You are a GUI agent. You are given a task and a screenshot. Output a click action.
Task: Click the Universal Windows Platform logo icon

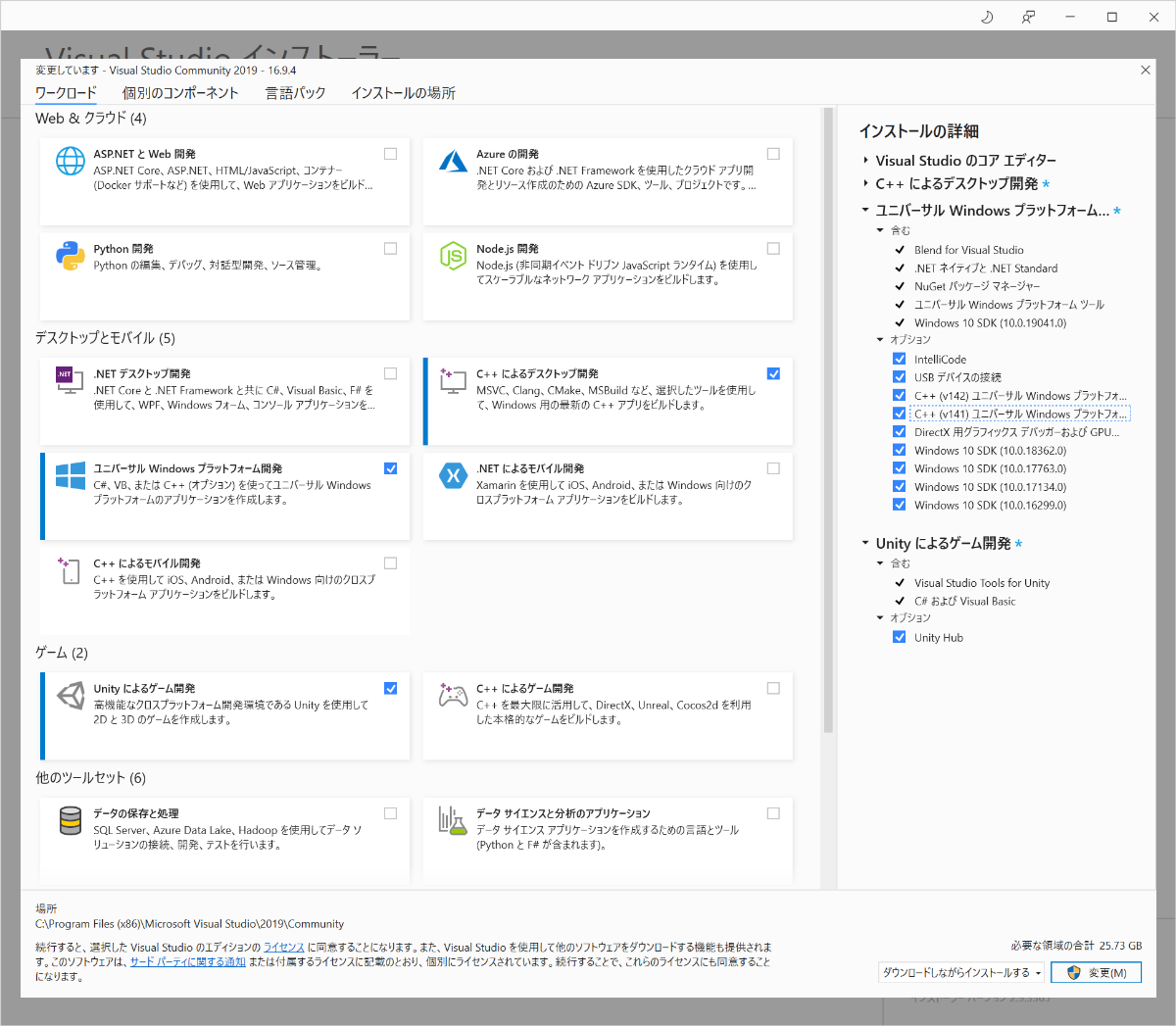(x=71, y=475)
